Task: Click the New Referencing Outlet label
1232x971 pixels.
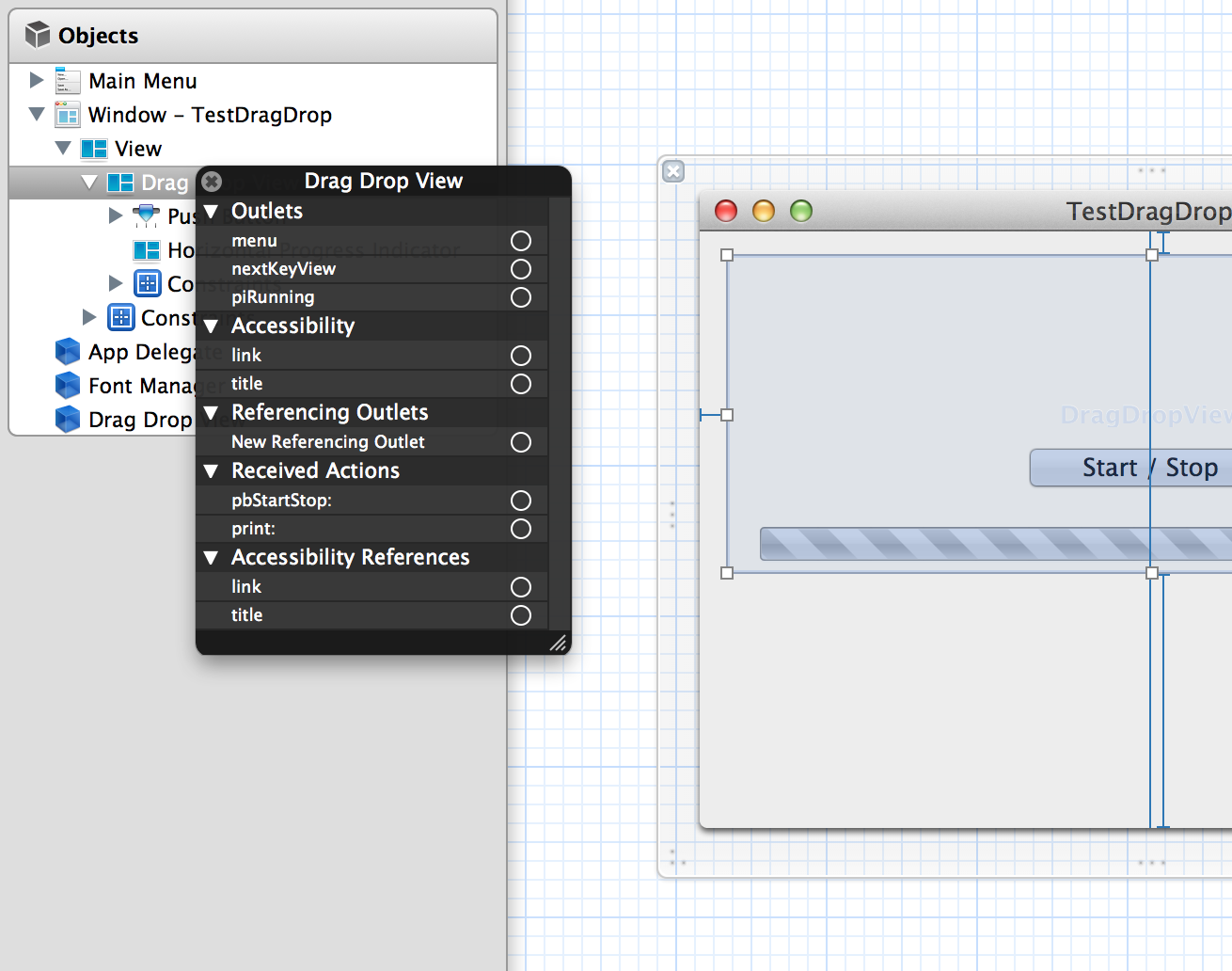Action: point(328,442)
